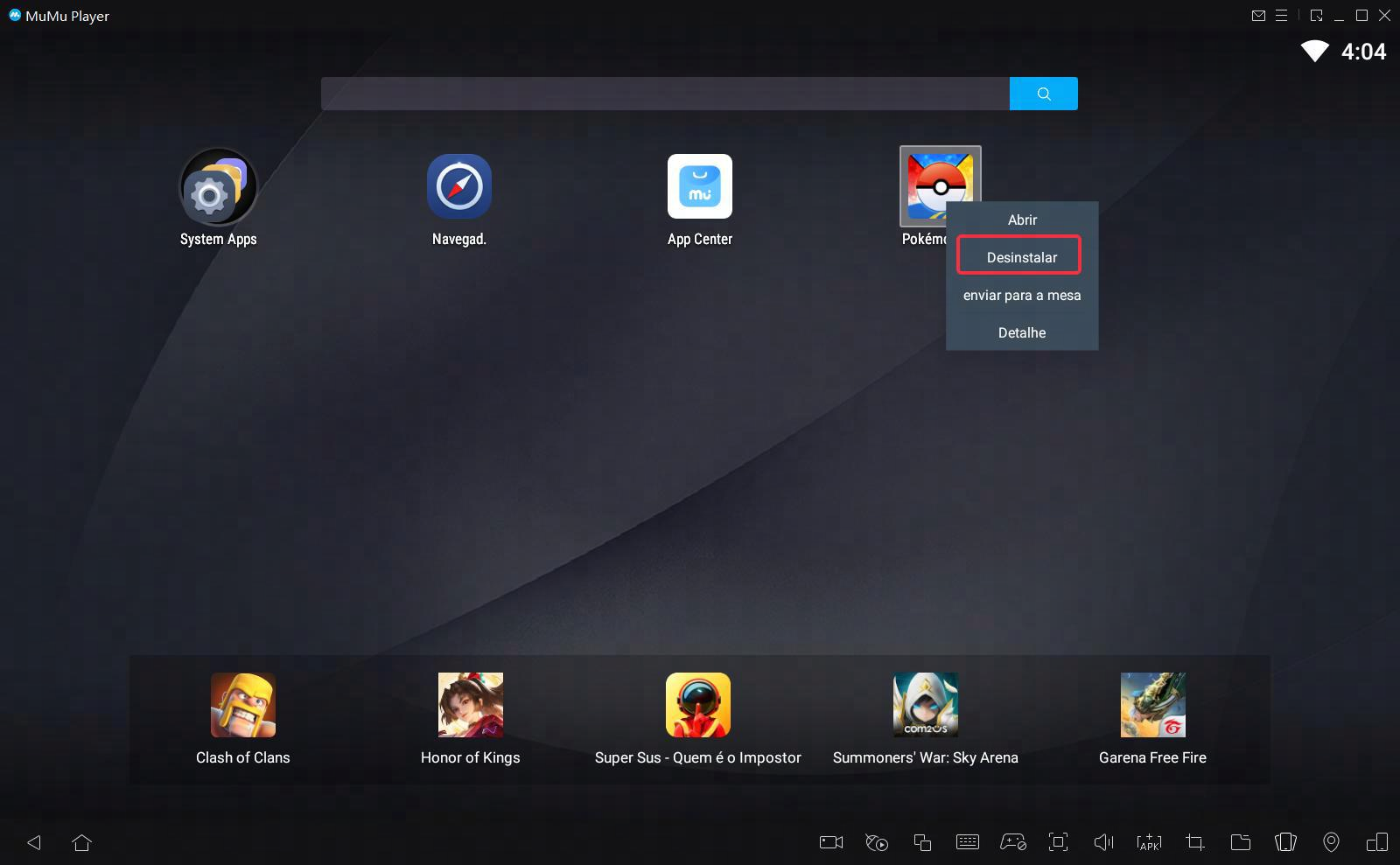Tap the Android home button
The width and height of the screenshot is (1400, 865).
pyautogui.click(x=81, y=842)
